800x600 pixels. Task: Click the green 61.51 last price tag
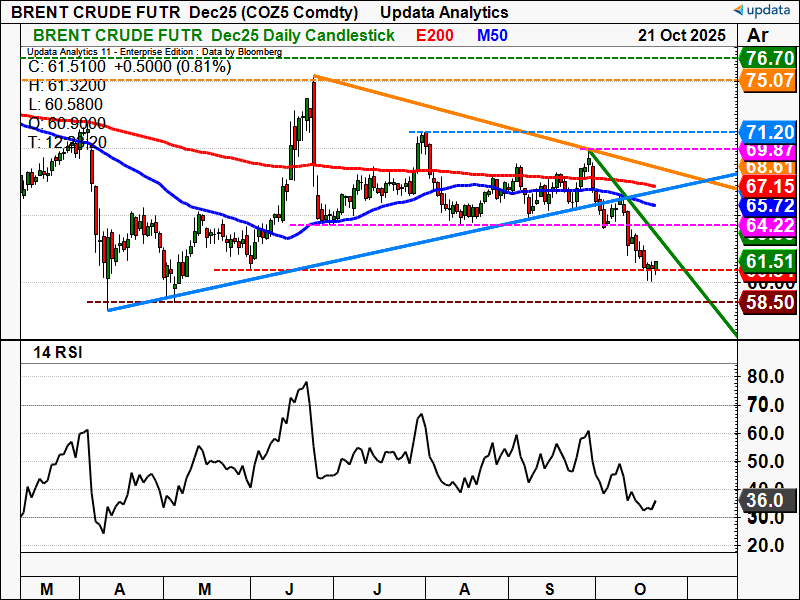[x=768, y=260]
